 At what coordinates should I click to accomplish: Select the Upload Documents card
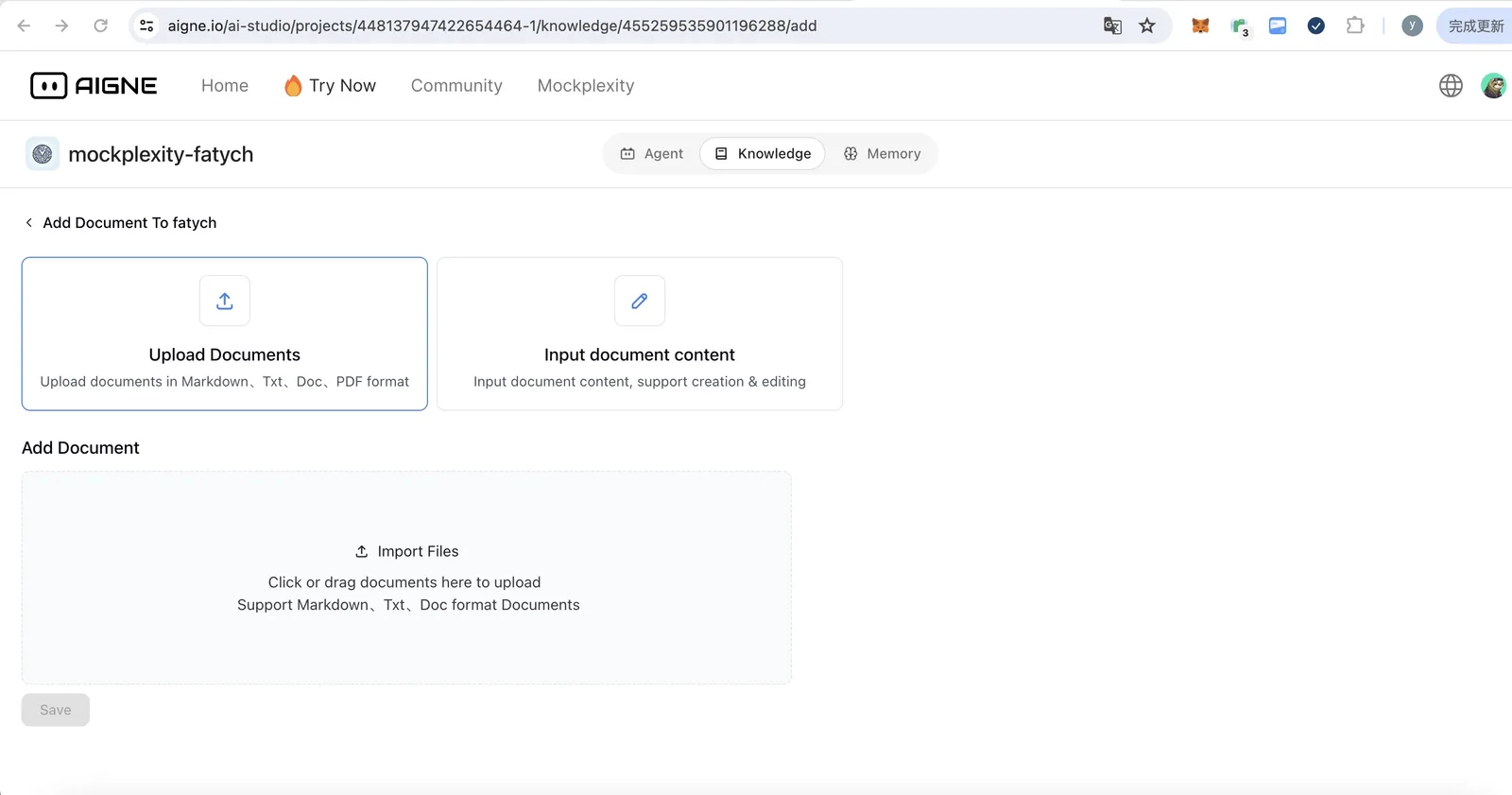tap(225, 334)
